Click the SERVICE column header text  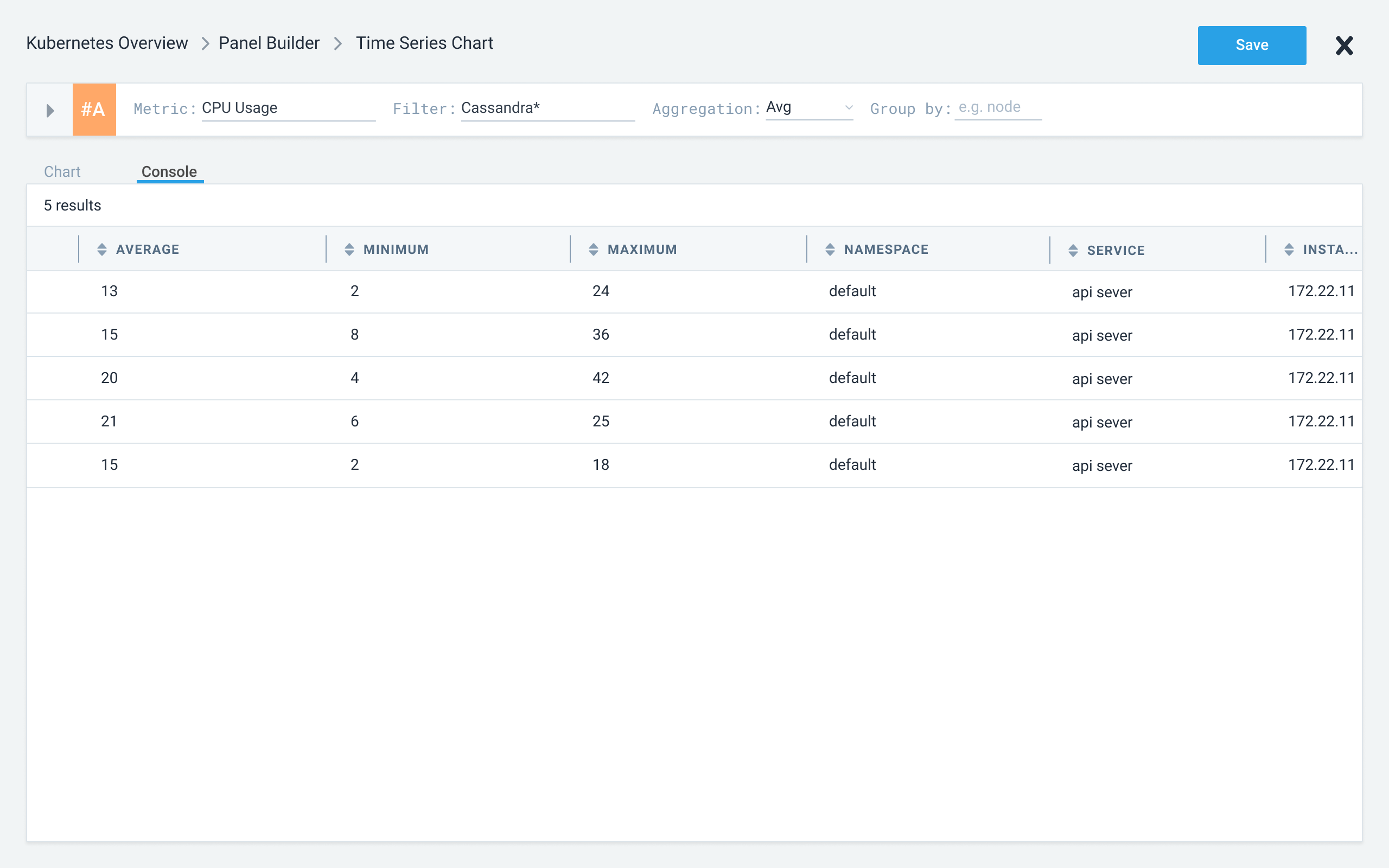(1116, 250)
